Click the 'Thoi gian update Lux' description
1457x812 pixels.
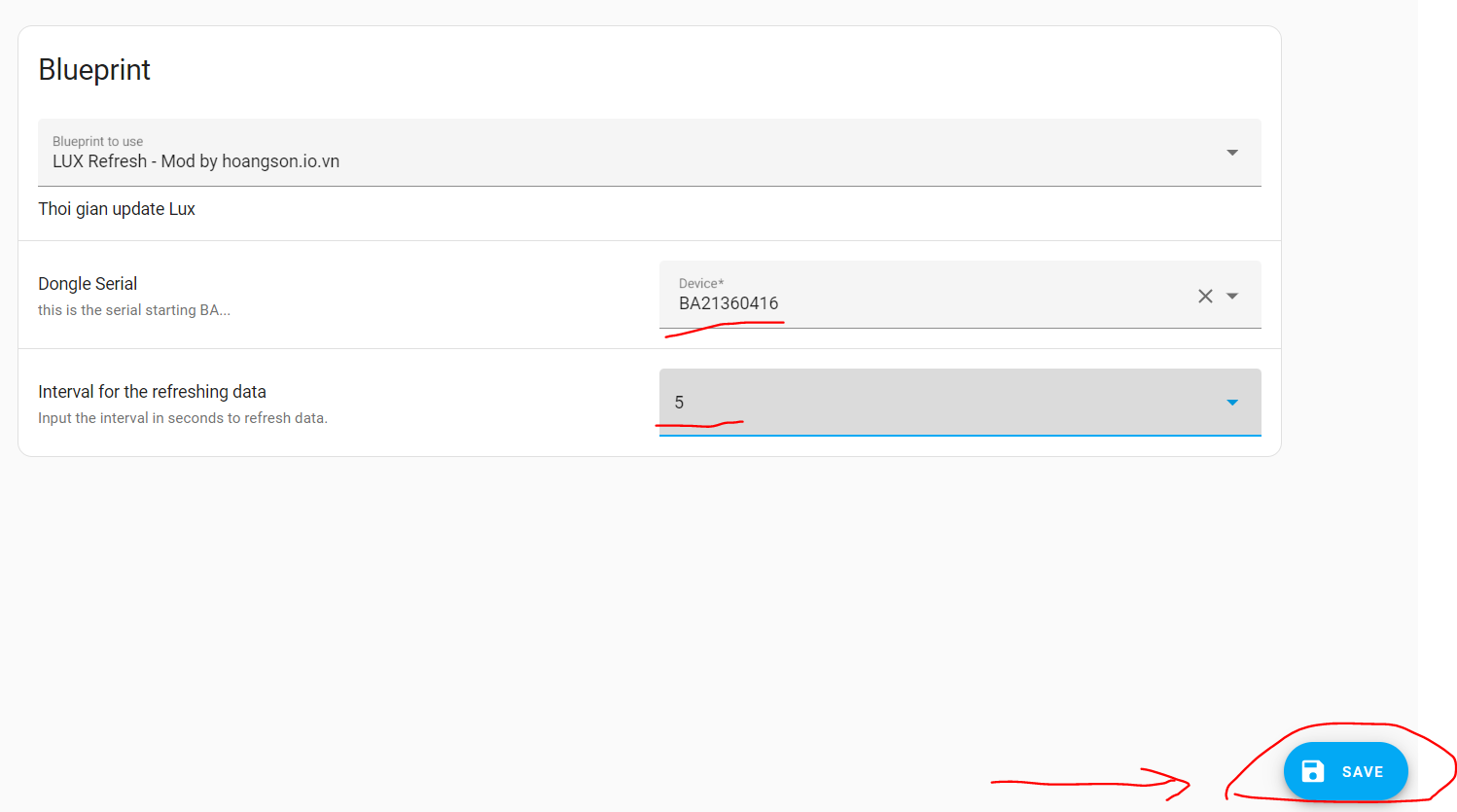pos(117,209)
